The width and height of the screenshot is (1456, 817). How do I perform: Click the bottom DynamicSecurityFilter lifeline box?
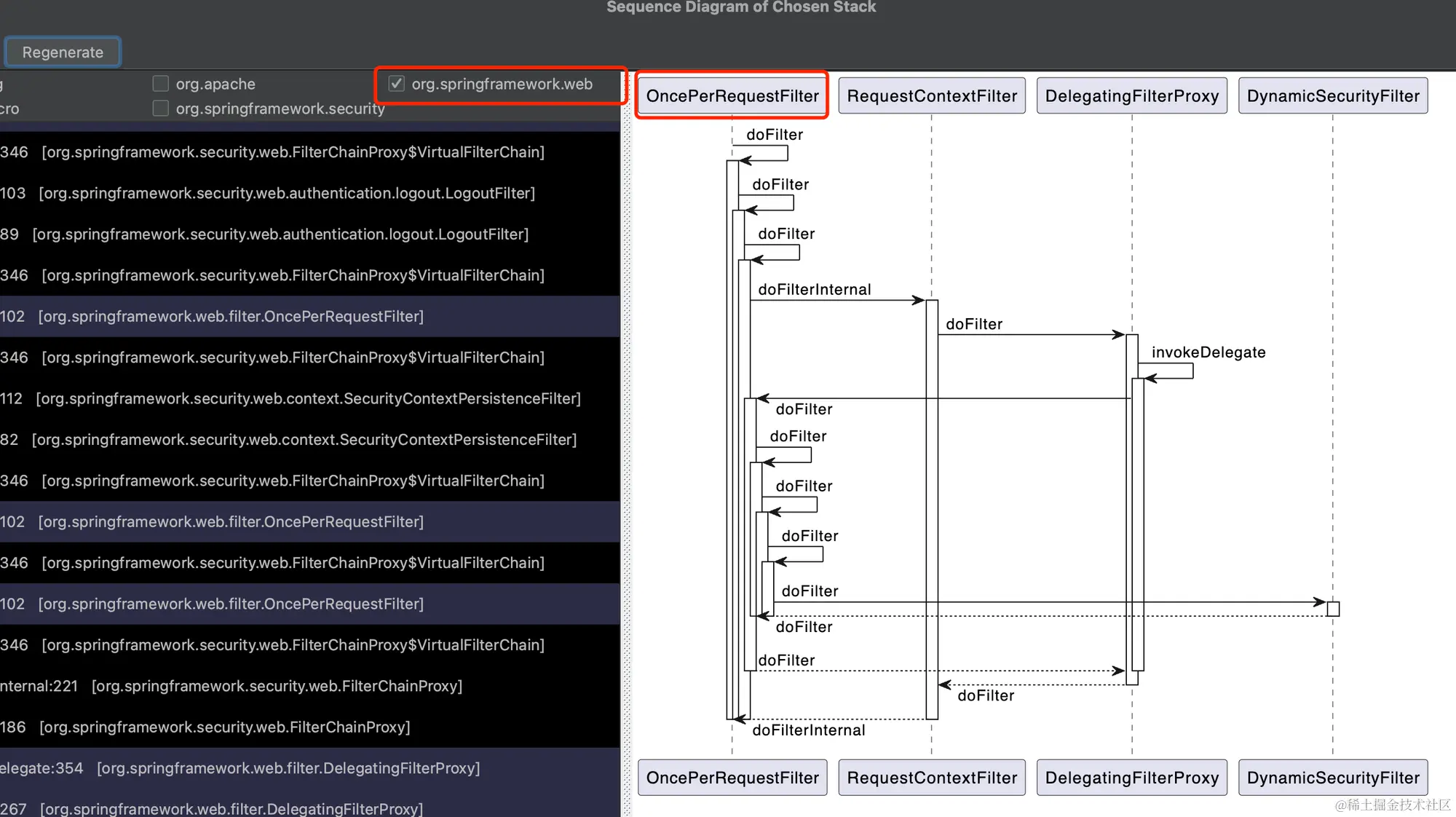point(1333,778)
